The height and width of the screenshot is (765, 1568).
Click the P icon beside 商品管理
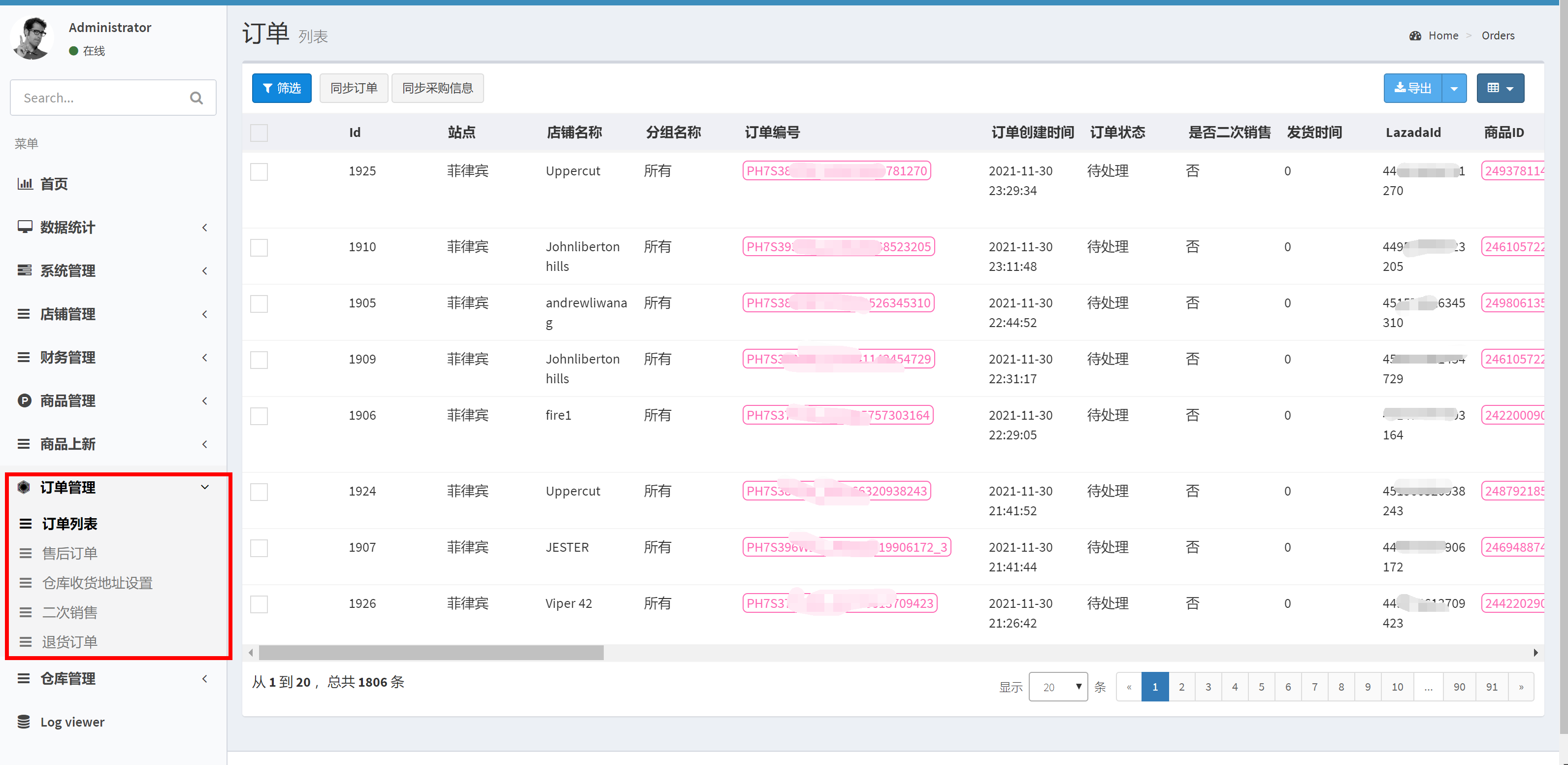tap(24, 401)
